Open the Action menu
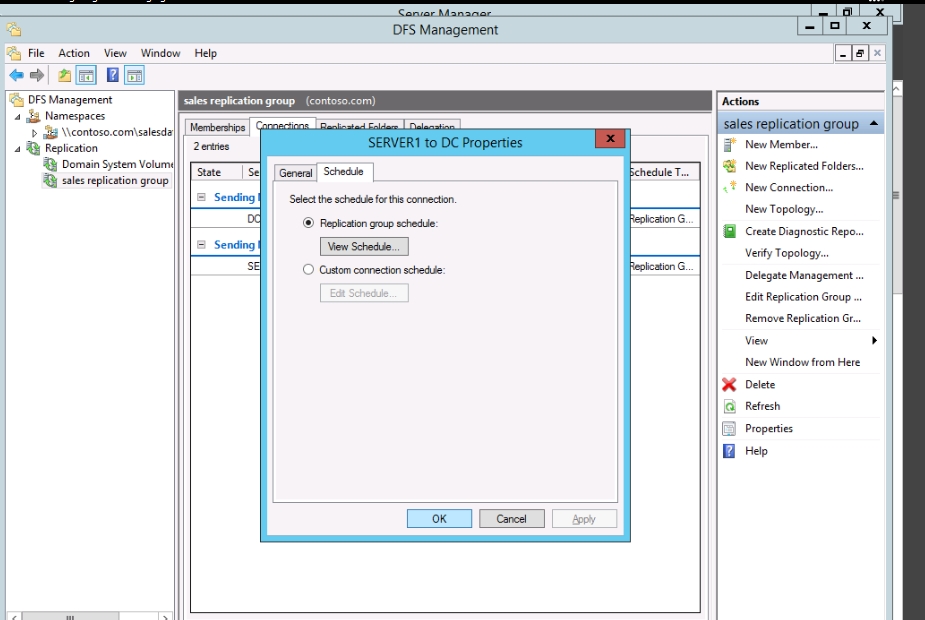 (x=73, y=53)
